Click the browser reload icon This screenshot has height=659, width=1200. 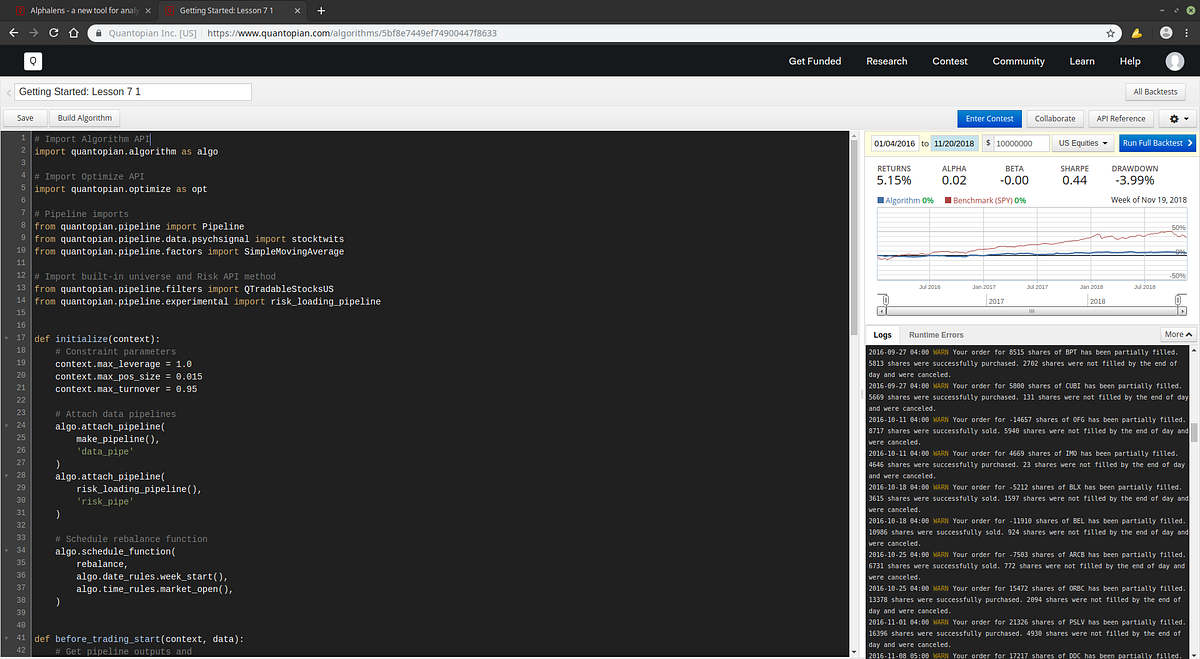53,31
